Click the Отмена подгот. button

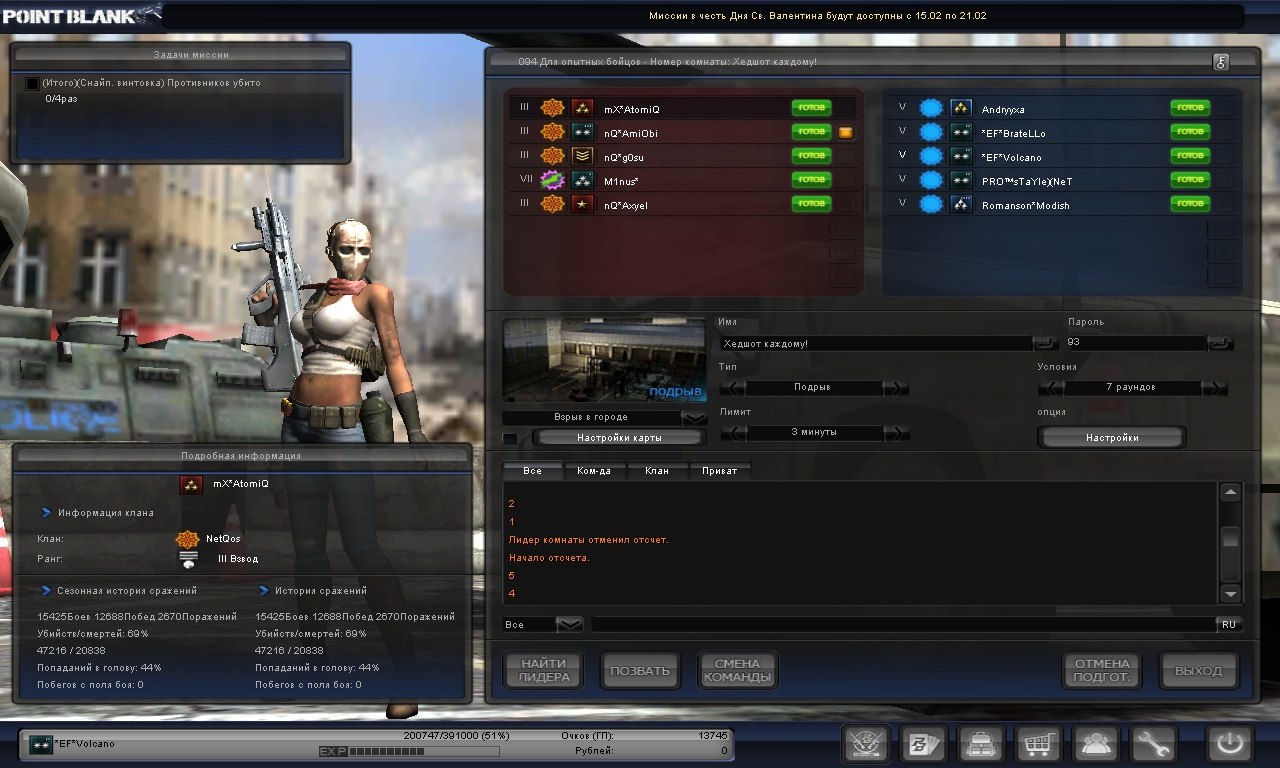click(1102, 671)
